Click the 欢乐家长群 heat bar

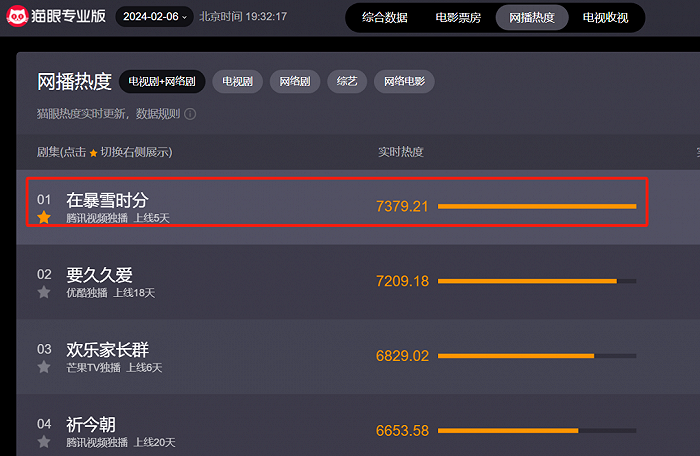[x=537, y=356]
